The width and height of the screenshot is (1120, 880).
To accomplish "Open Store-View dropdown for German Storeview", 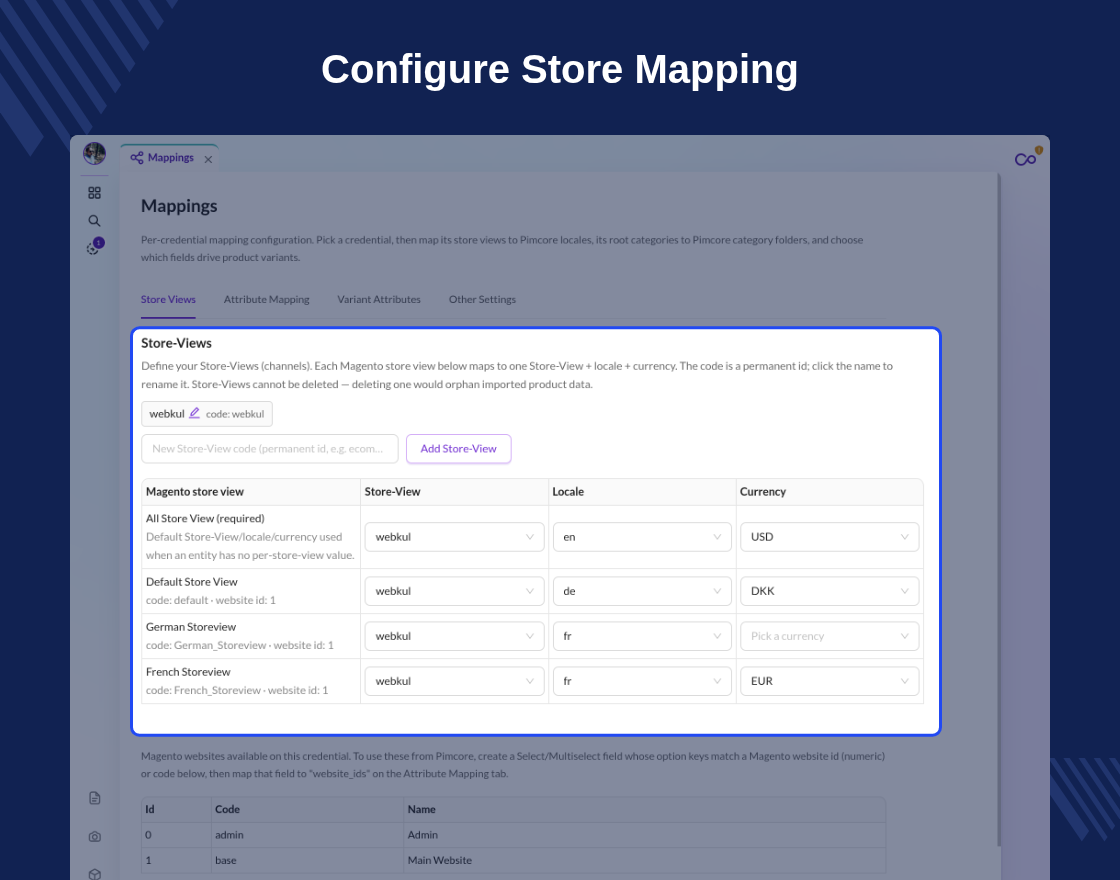I will (454, 636).
